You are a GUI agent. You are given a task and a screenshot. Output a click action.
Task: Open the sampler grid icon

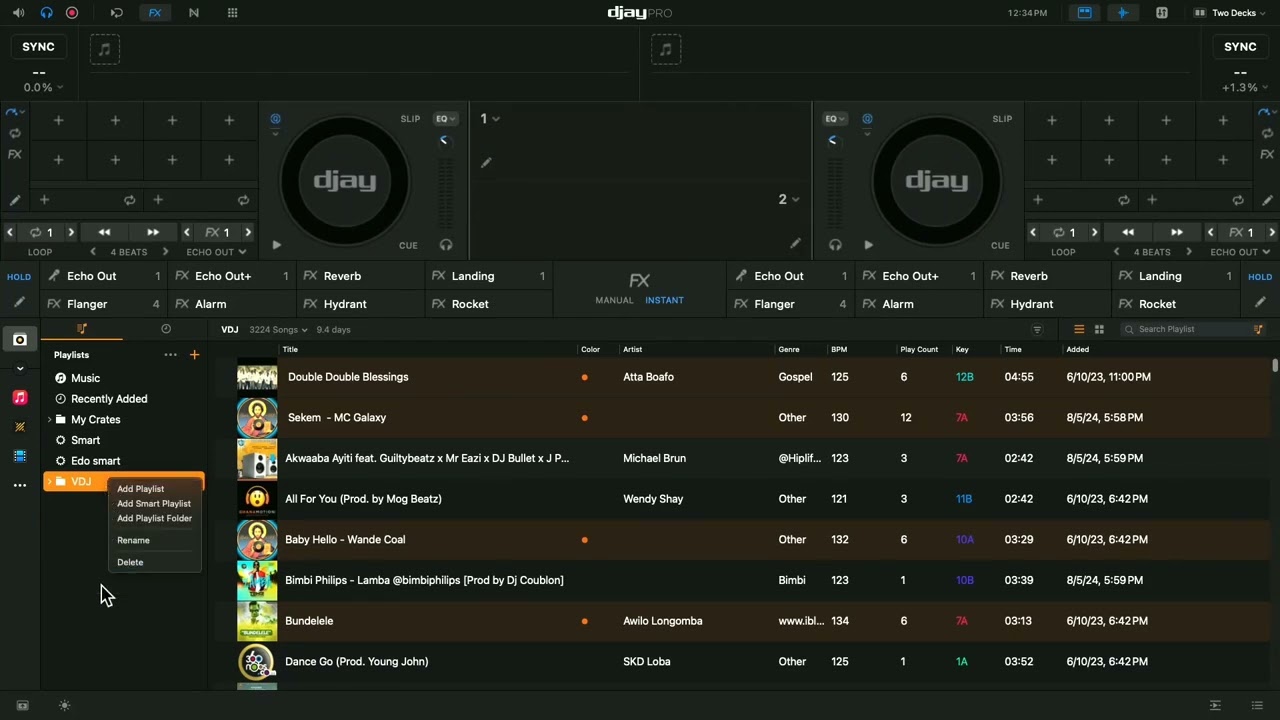[x=233, y=13]
